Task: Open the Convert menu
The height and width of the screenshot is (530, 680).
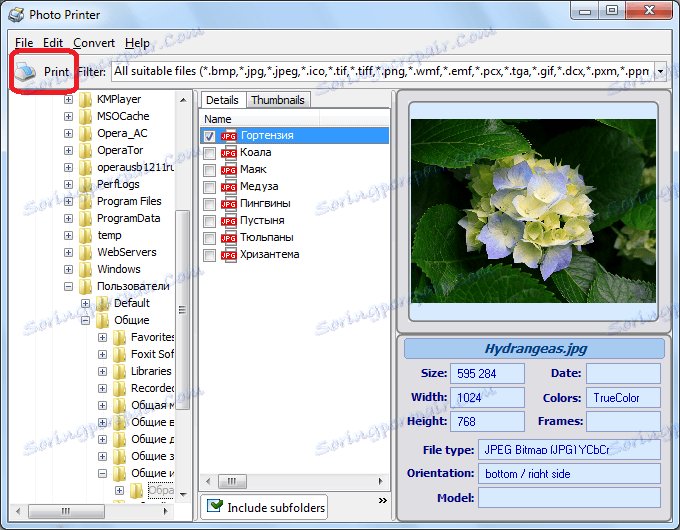Action: (93, 43)
